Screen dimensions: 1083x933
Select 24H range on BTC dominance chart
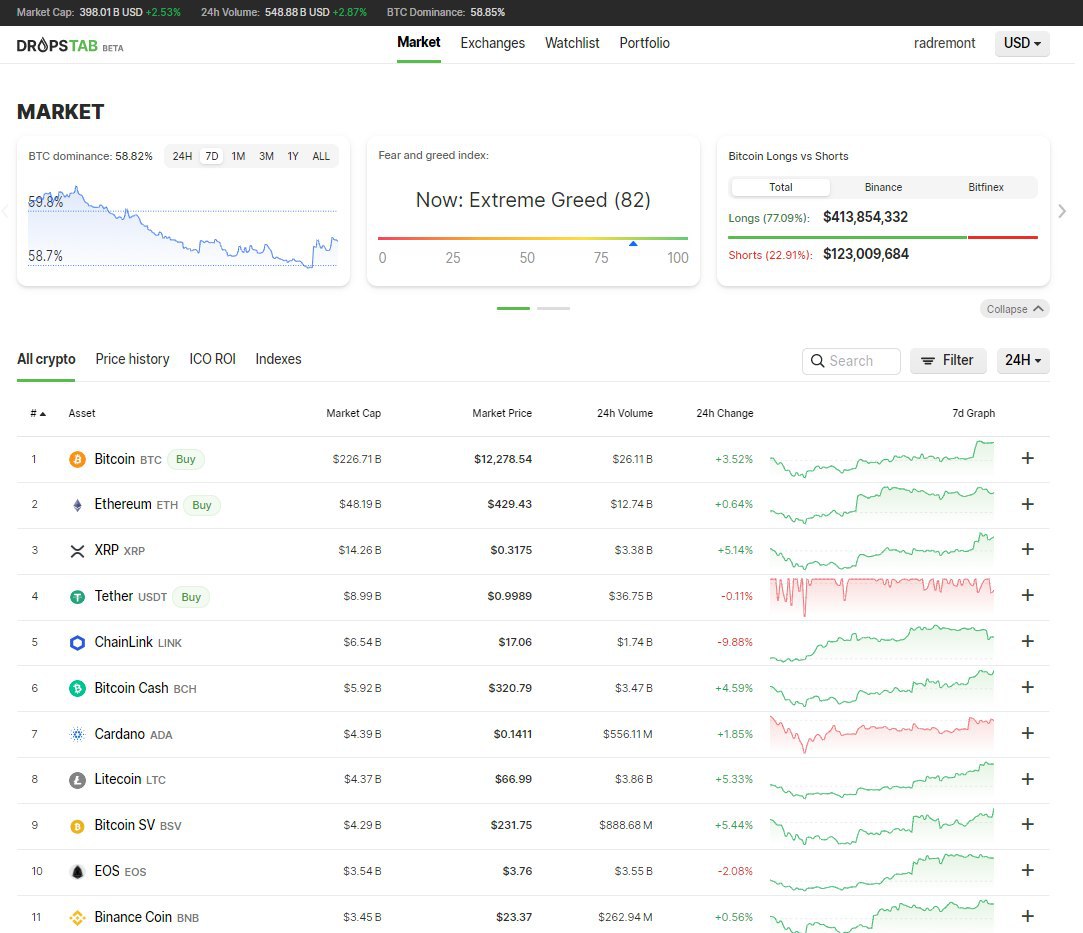click(182, 156)
